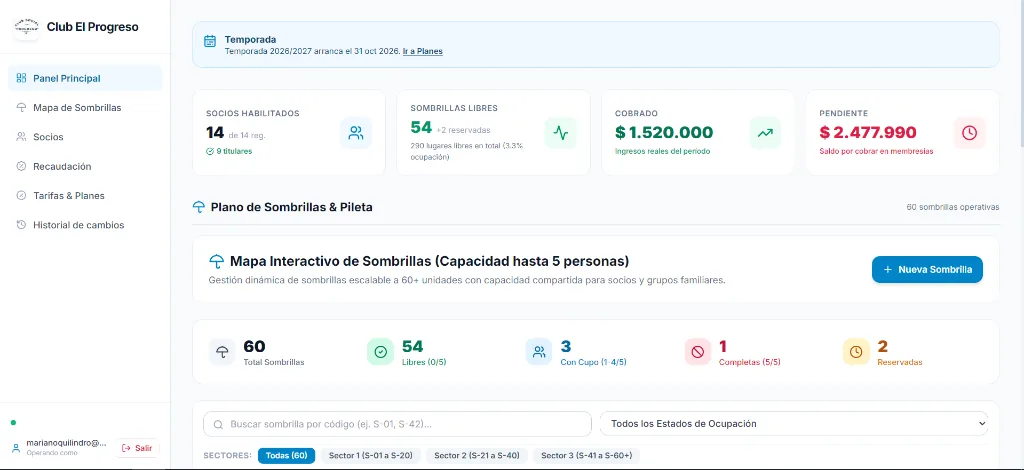Open Recaudación section

[85, 166]
